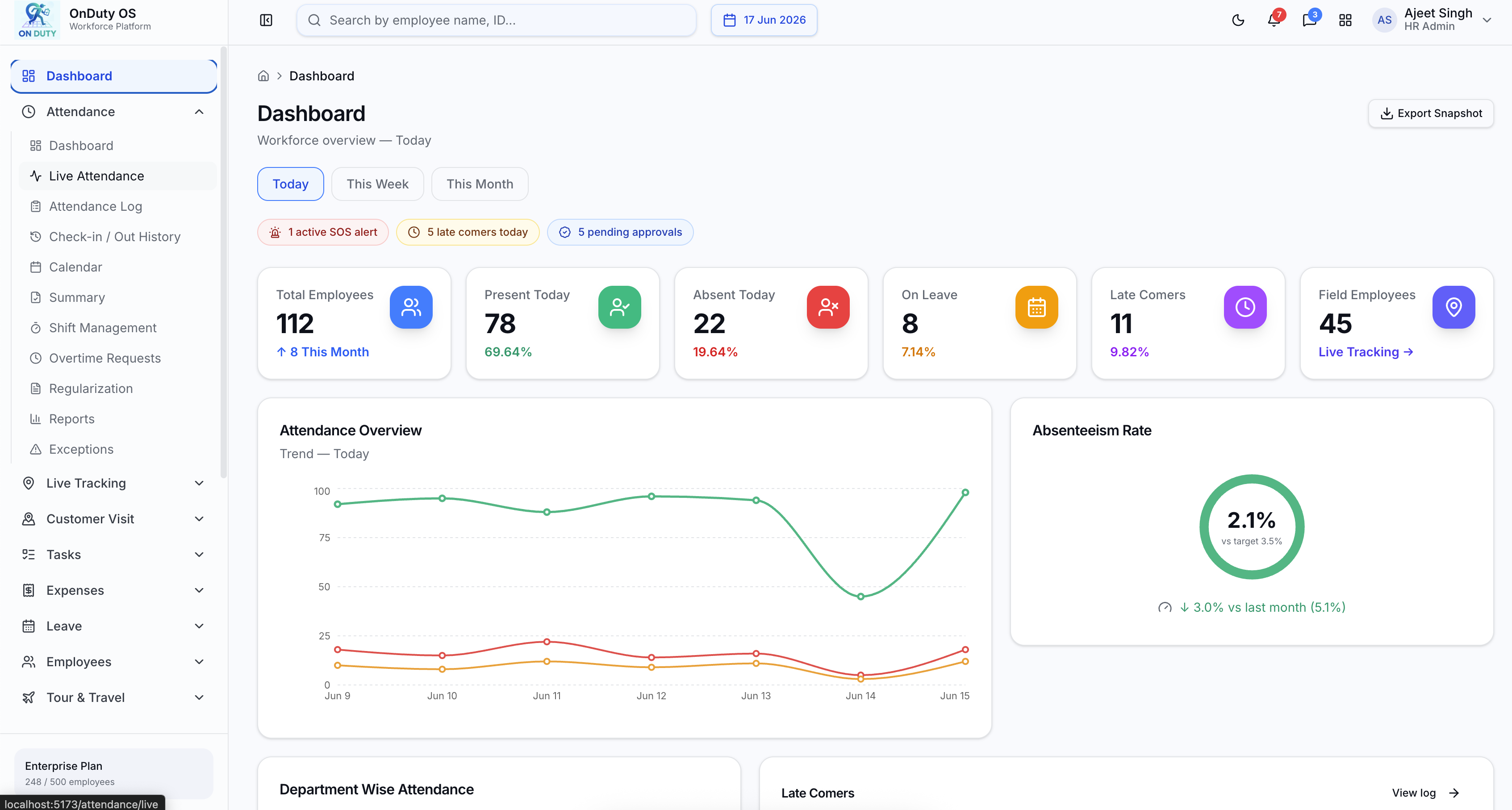Open Overtime Requests in sidebar
Viewport: 1512px width, 810px height.
117,358
